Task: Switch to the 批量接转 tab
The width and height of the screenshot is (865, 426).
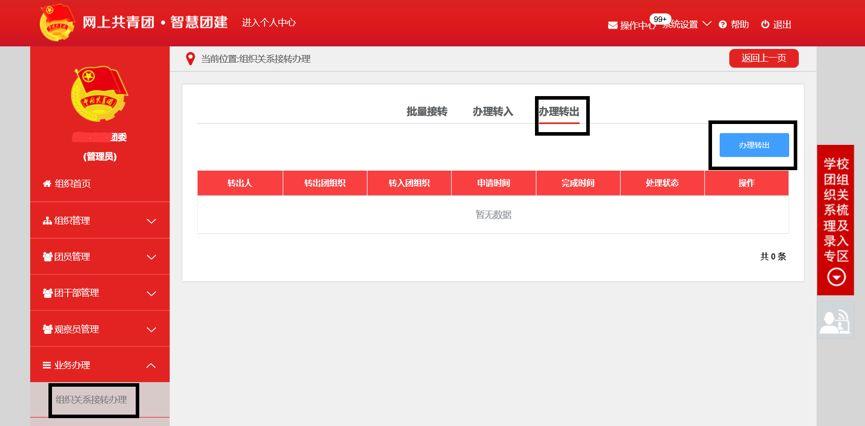Action: click(x=426, y=111)
